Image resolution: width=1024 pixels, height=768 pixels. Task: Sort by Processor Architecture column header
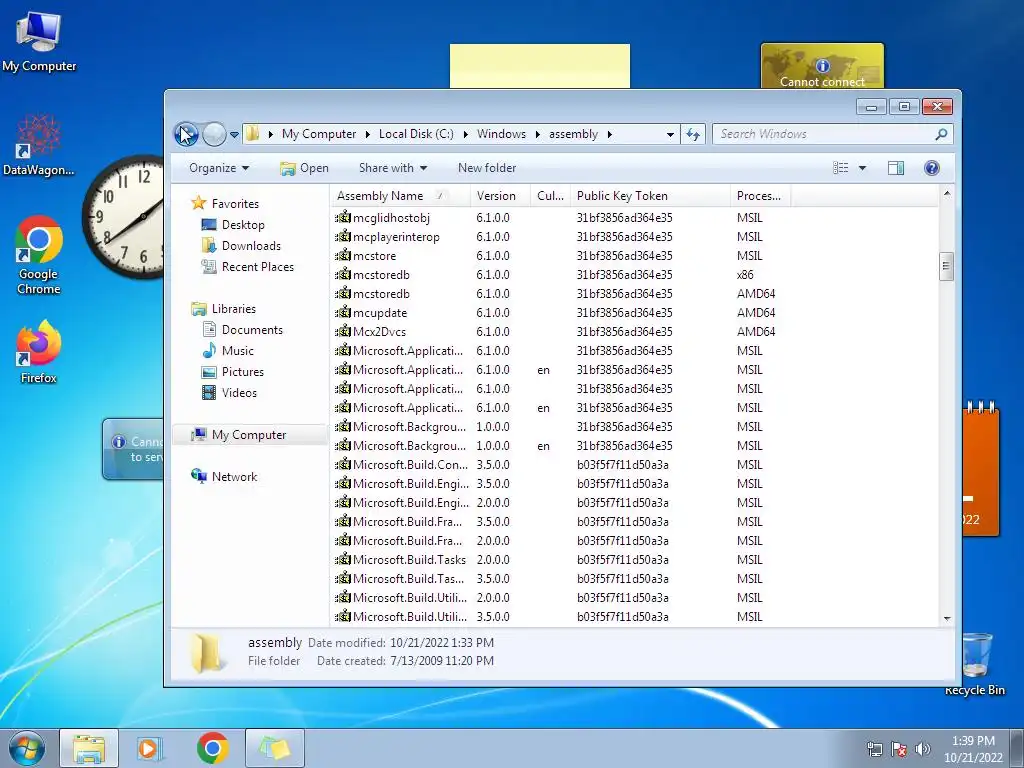click(x=760, y=196)
